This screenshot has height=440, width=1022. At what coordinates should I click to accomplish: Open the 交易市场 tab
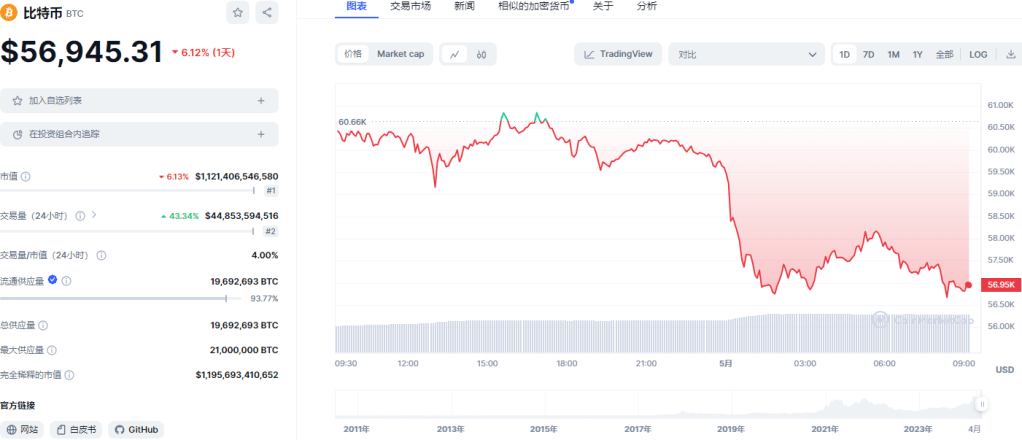(410, 7)
